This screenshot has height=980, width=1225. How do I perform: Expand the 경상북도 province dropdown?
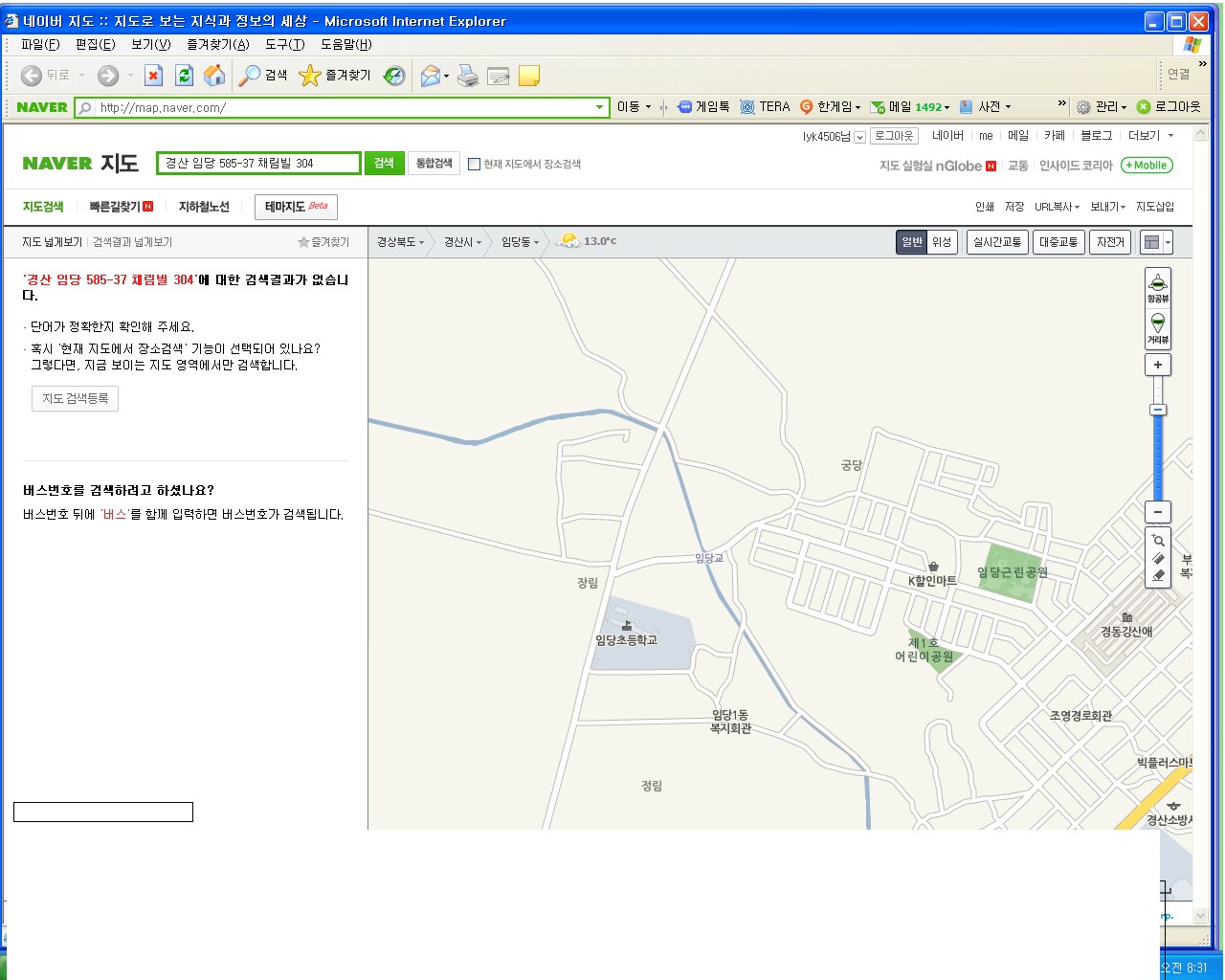[x=400, y=242]
